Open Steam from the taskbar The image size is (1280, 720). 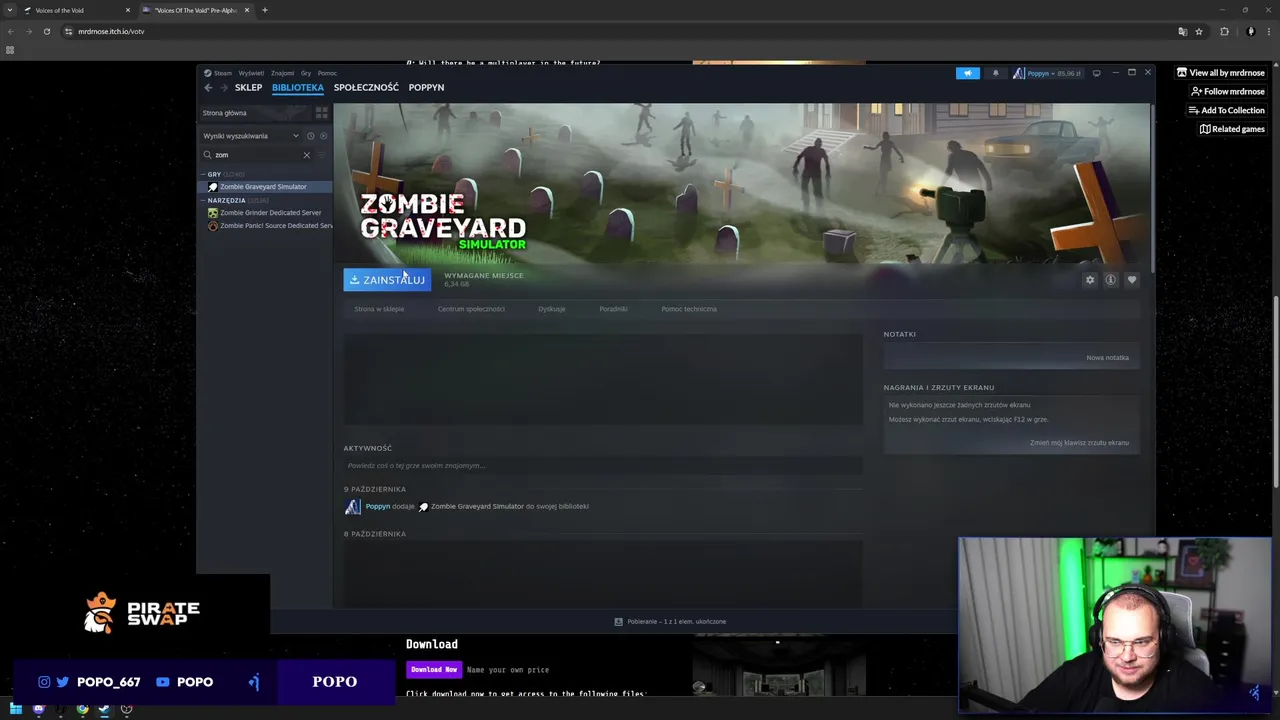[x=104, y=709]
